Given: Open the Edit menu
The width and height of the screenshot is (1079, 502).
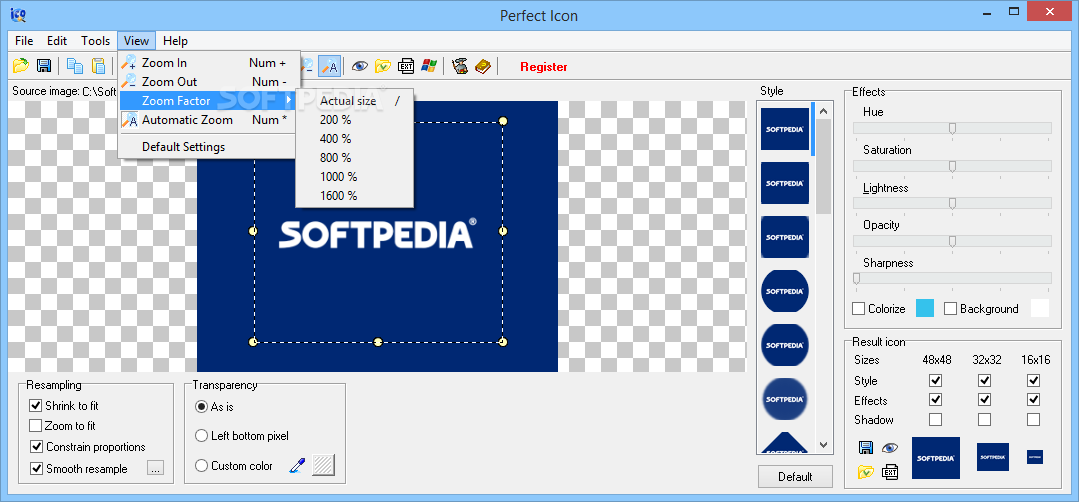Looking at the screenshot, I should coord(57,41).
